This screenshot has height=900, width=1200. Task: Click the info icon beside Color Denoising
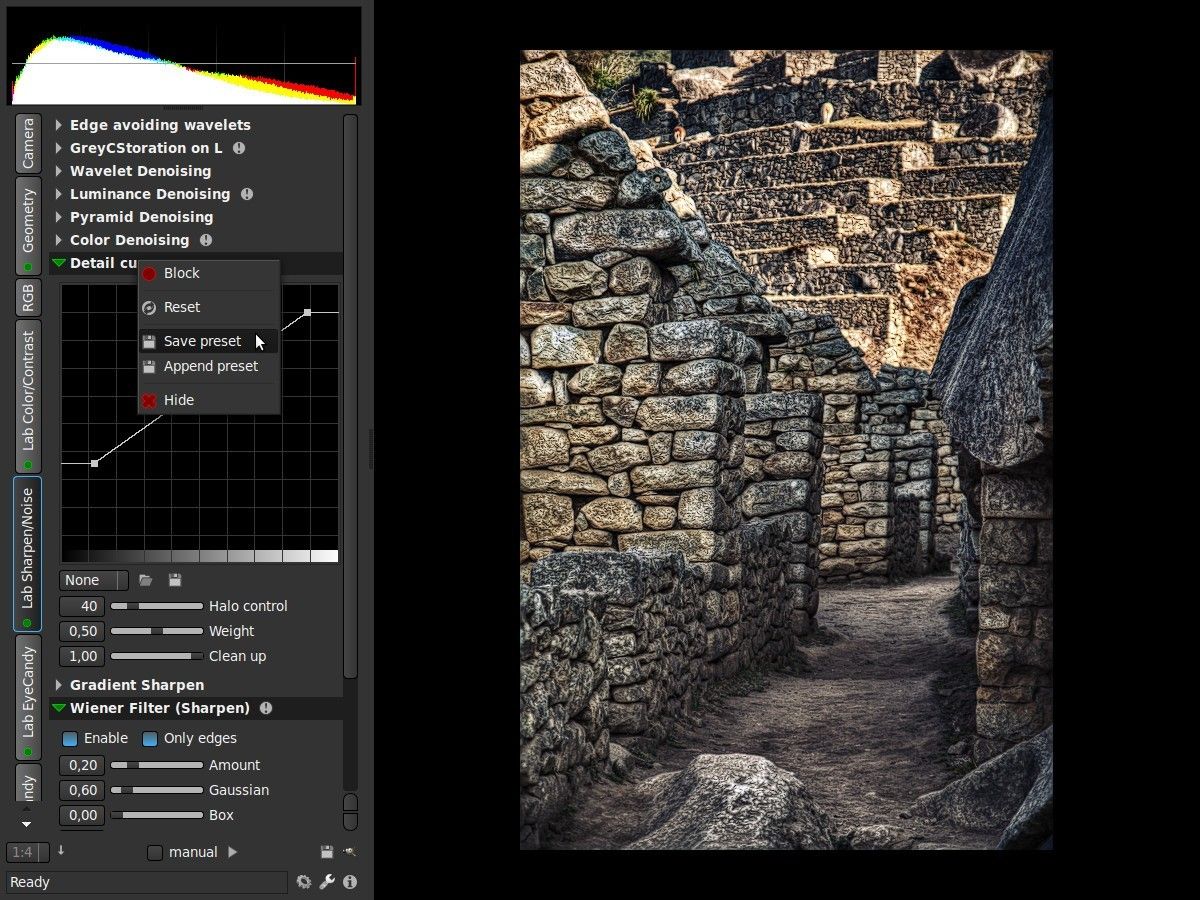206,240
